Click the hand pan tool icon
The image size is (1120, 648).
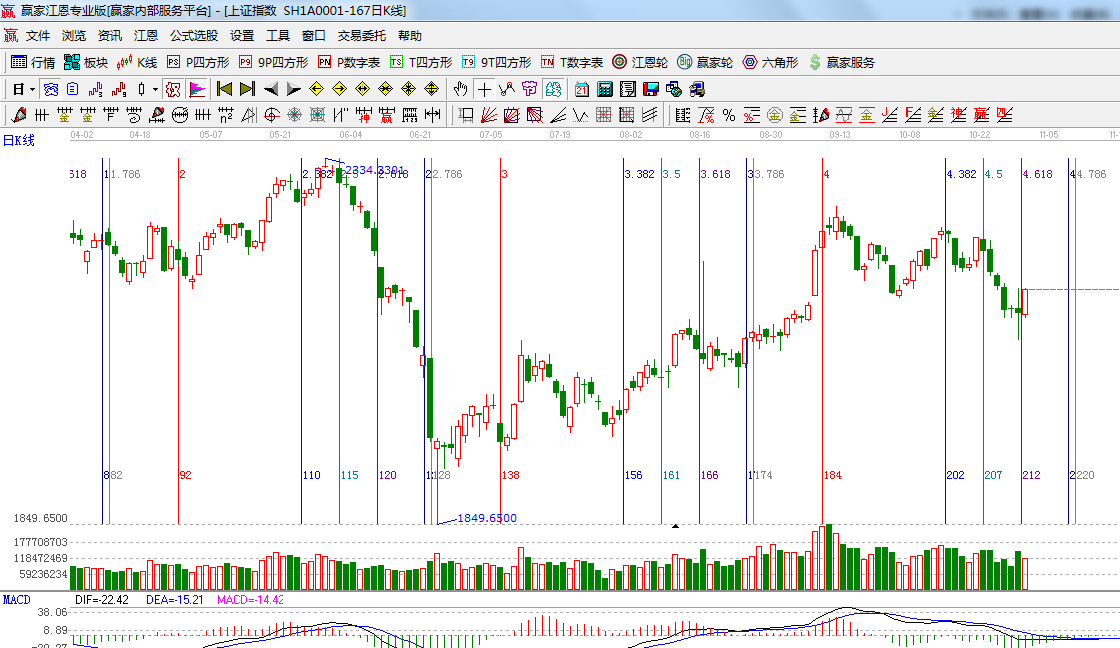click(461, 89)
